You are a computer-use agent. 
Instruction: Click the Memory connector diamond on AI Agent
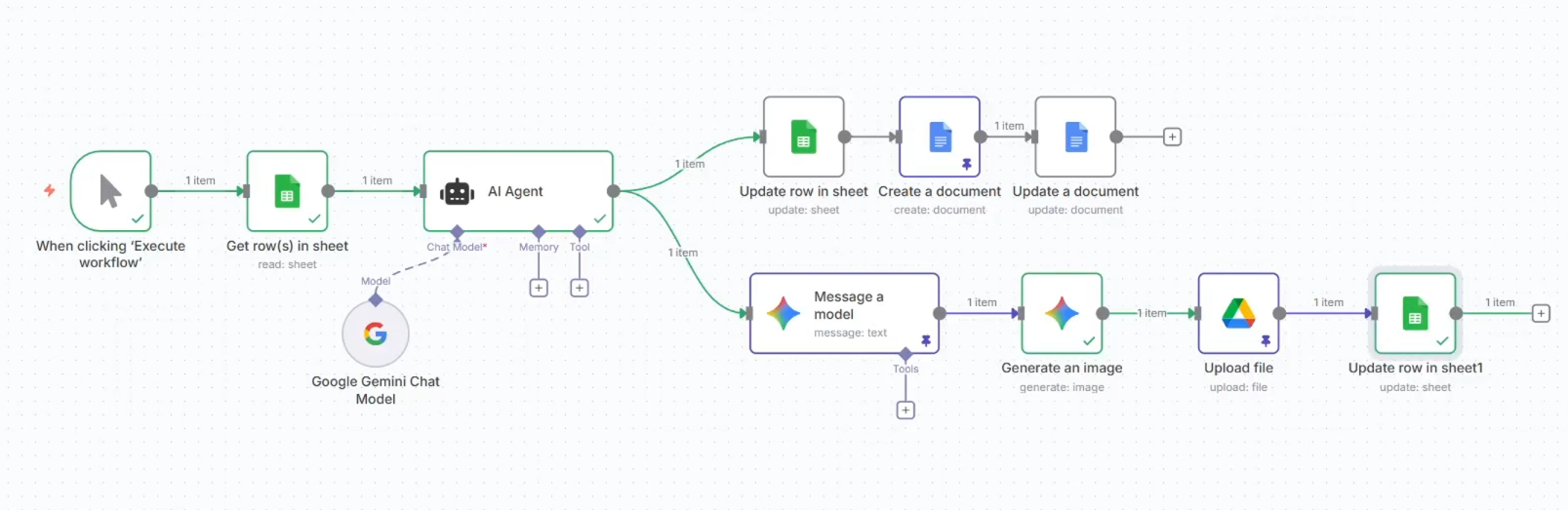[x=539, y=232]
